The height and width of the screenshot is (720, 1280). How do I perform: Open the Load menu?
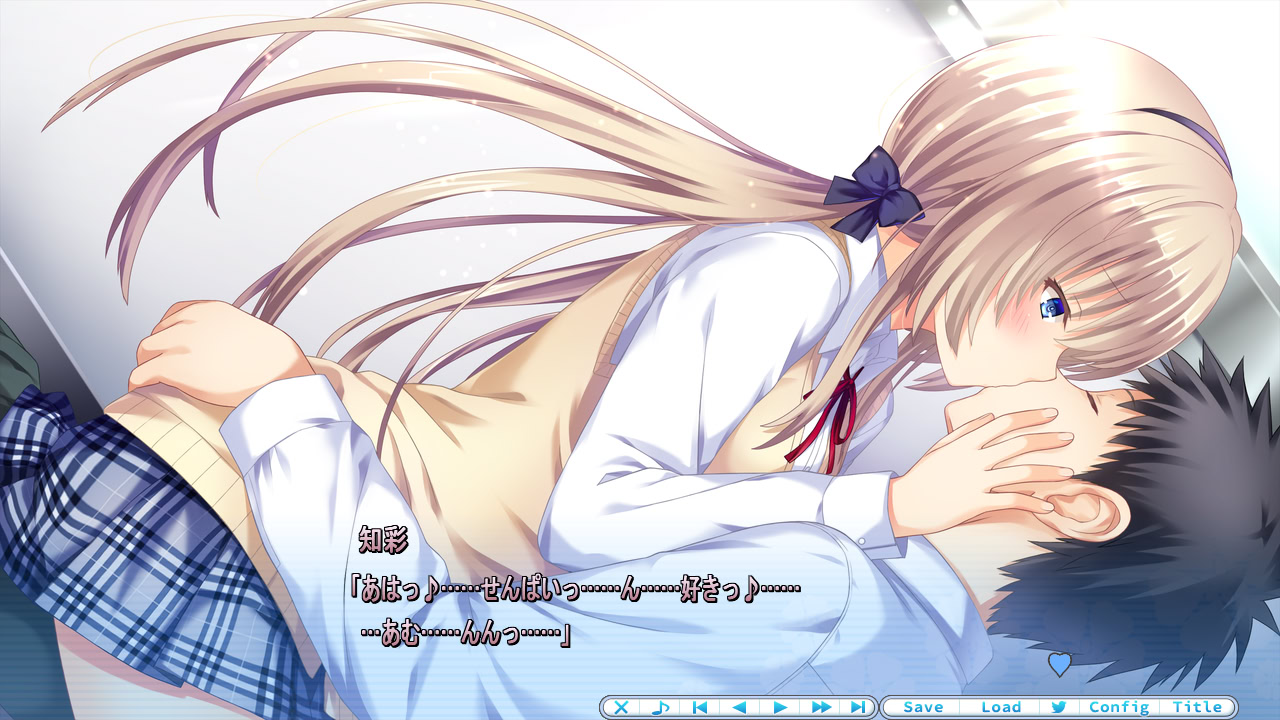click(x=1001, y=707)
